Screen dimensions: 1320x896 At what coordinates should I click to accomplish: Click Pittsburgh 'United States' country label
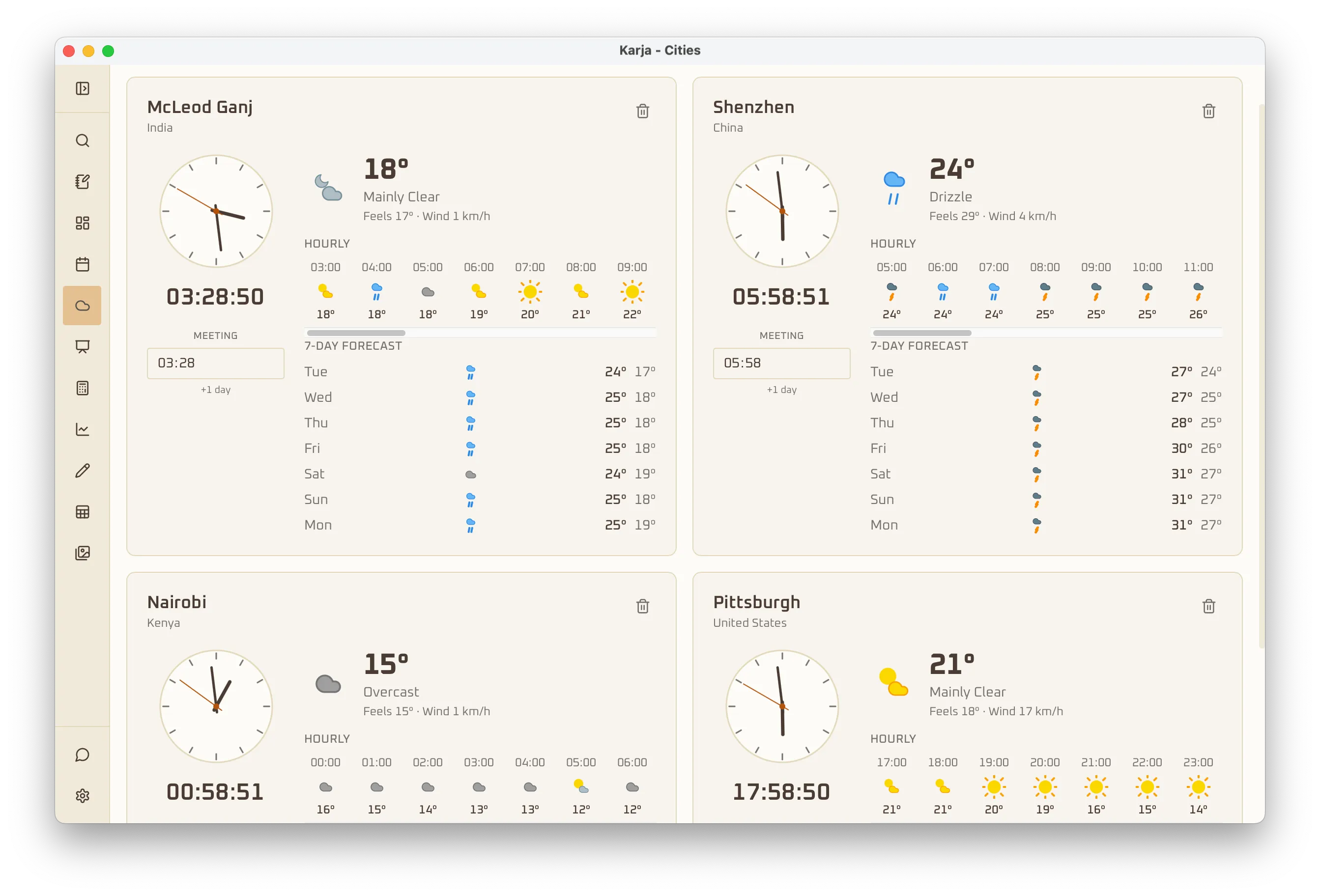750,623
